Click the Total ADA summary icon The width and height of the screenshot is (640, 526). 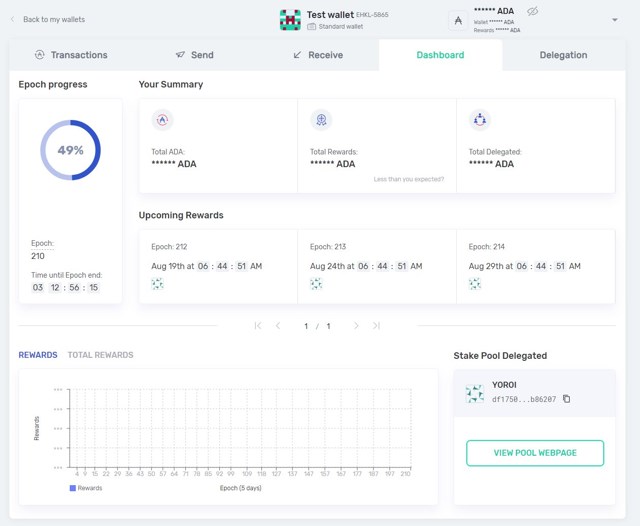[x=162, y=120]
